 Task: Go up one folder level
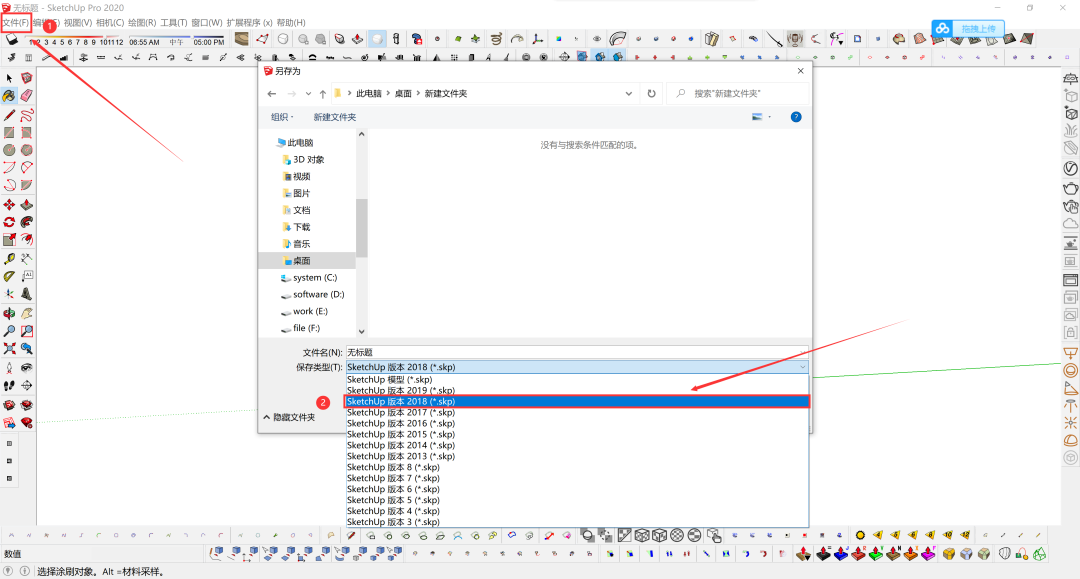(x=322, y=94)
